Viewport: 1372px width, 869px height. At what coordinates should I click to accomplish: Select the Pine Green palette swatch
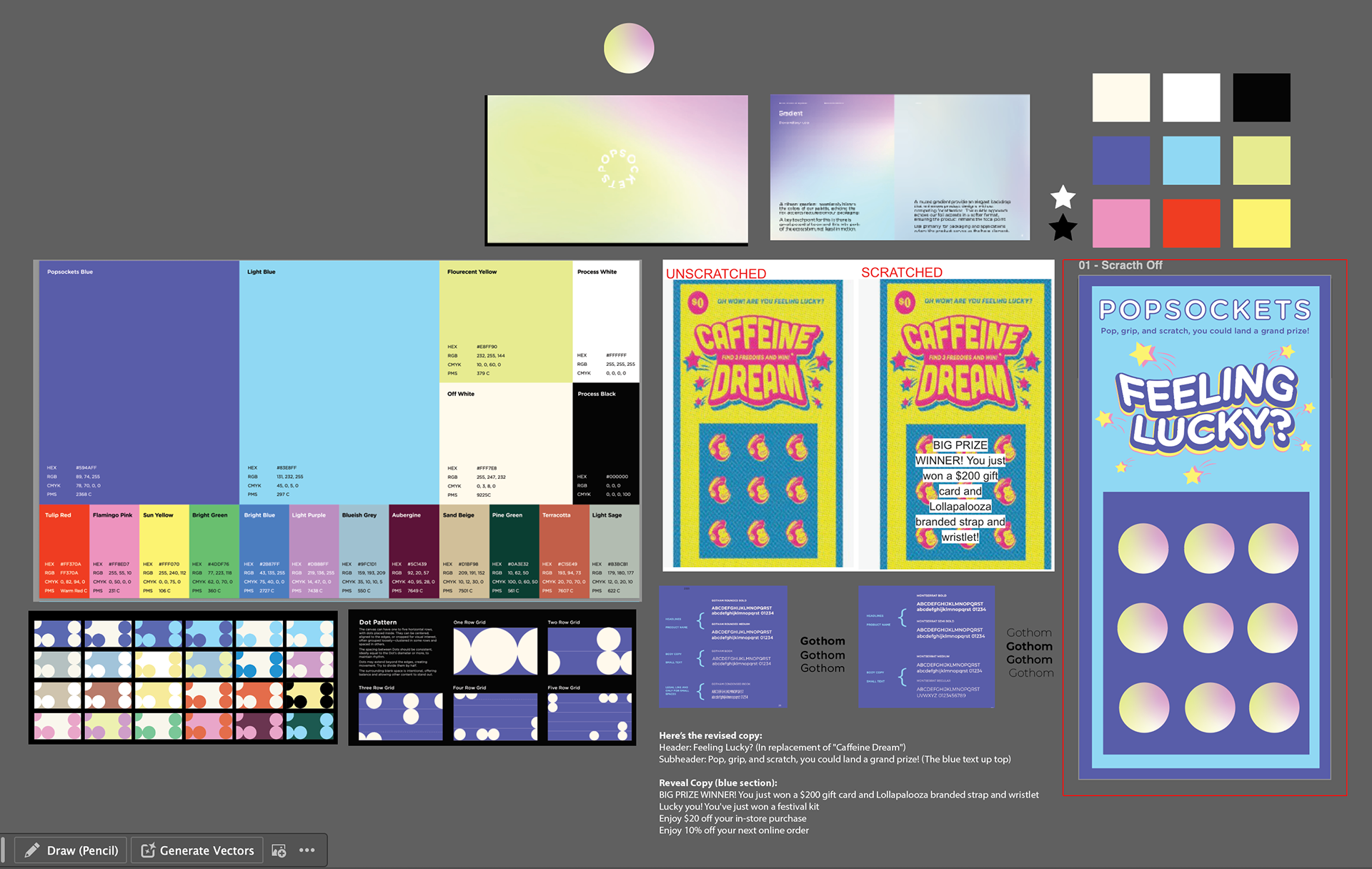click(x=514, y=552)
